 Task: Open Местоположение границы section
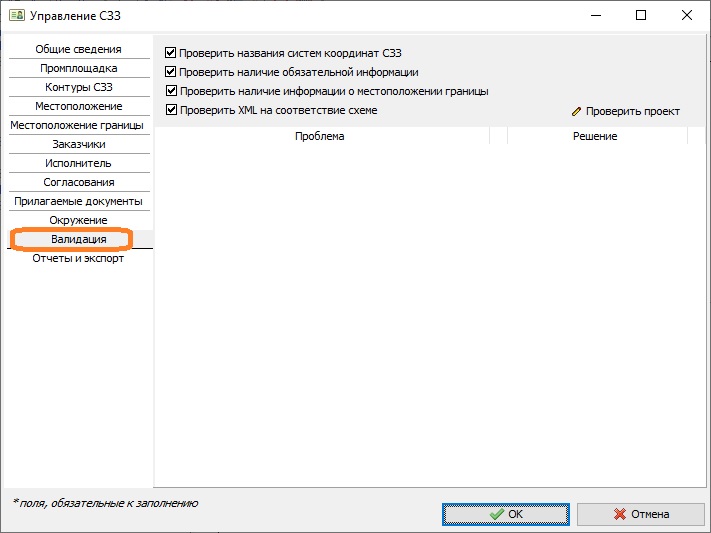pyautogui.click(x=77, y=125)
